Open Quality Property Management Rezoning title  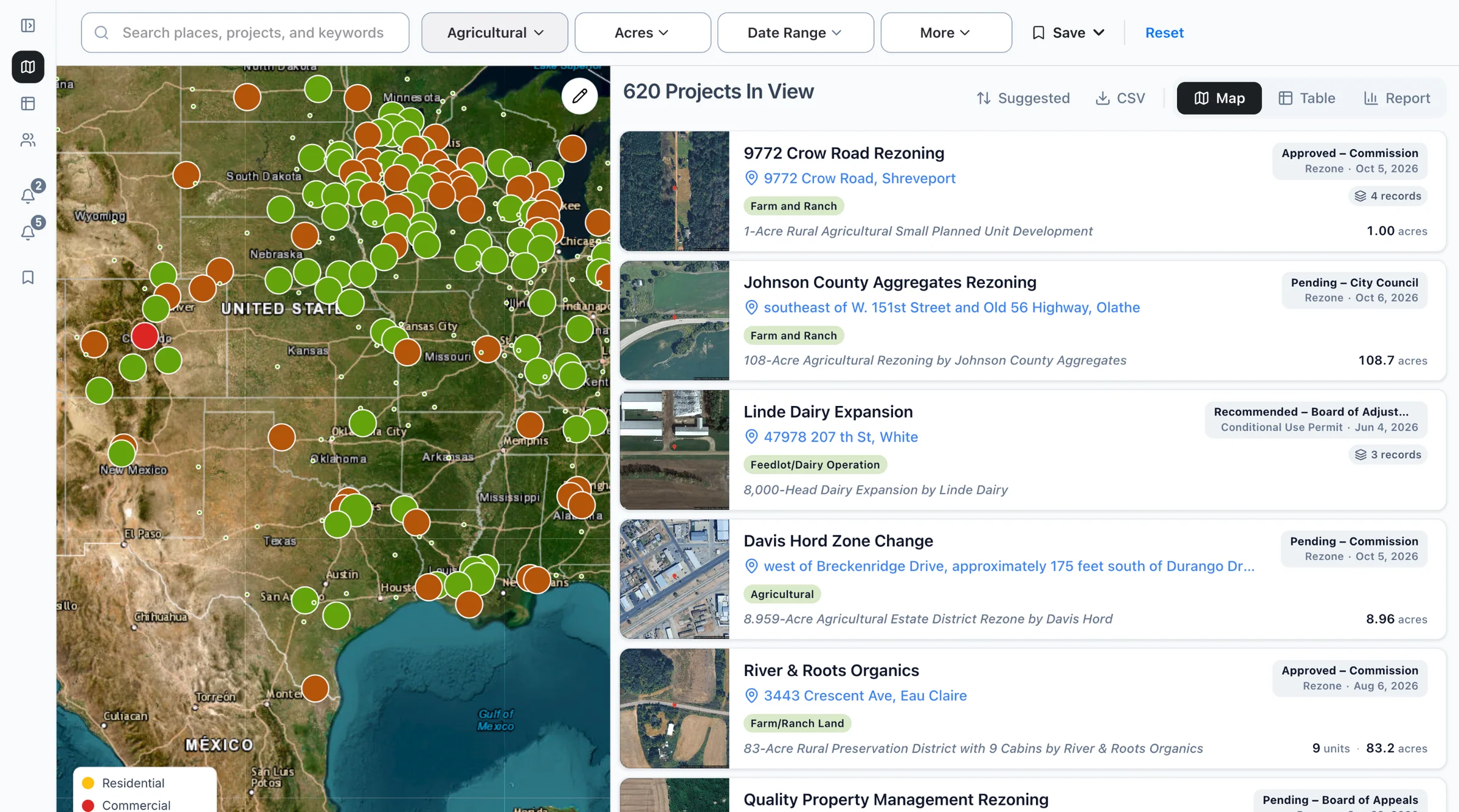click(896, 799)
